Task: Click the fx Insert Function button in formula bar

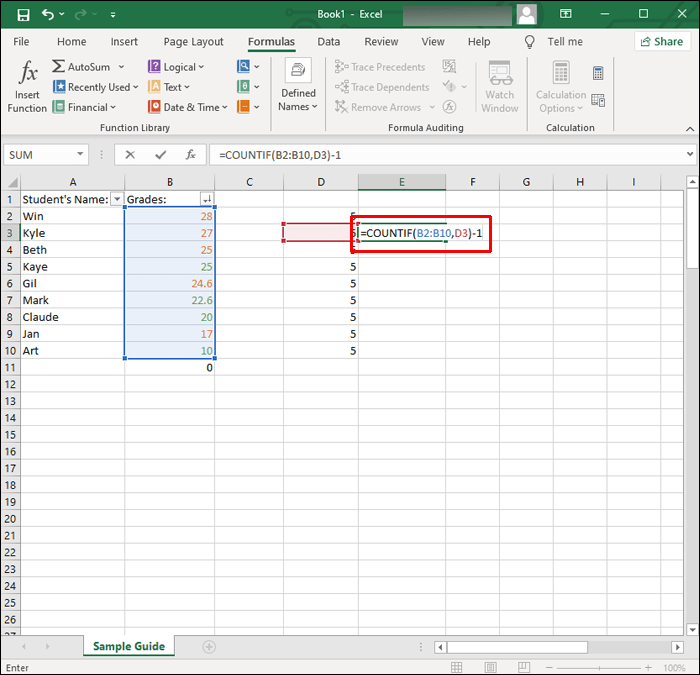Action: (191, 155)
